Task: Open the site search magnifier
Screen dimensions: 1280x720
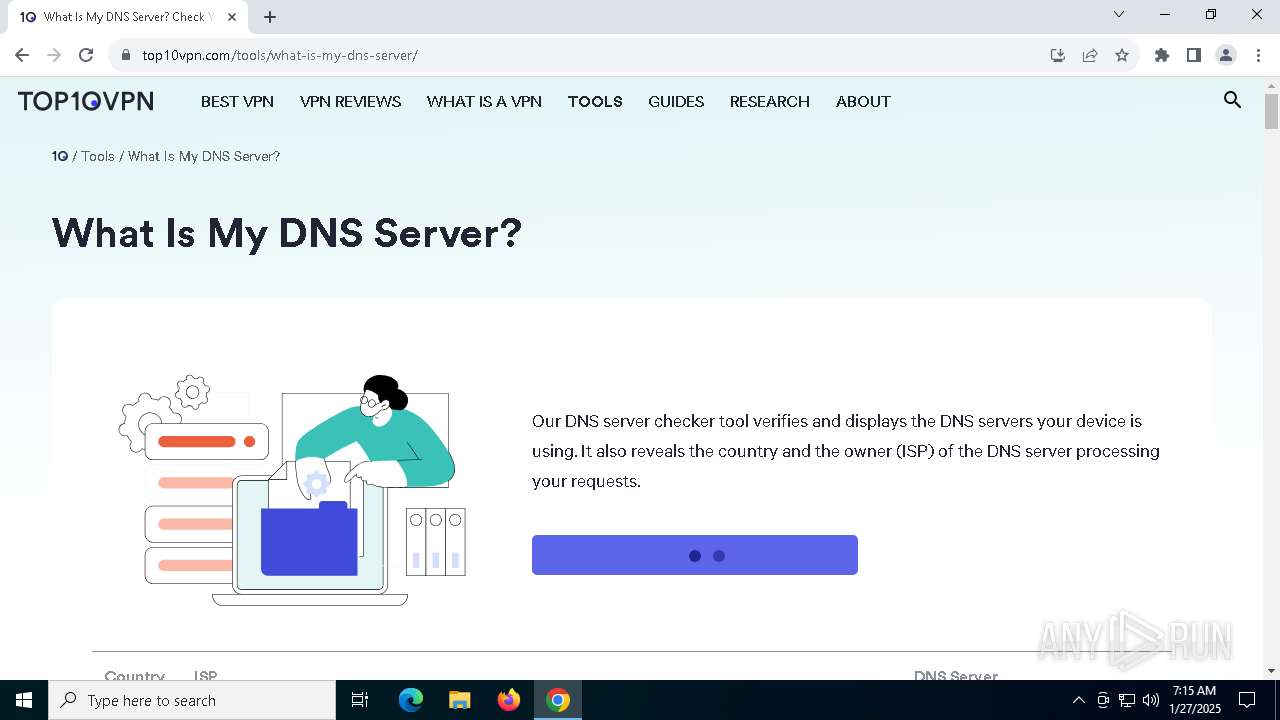Action: (x=1232, y=100)
